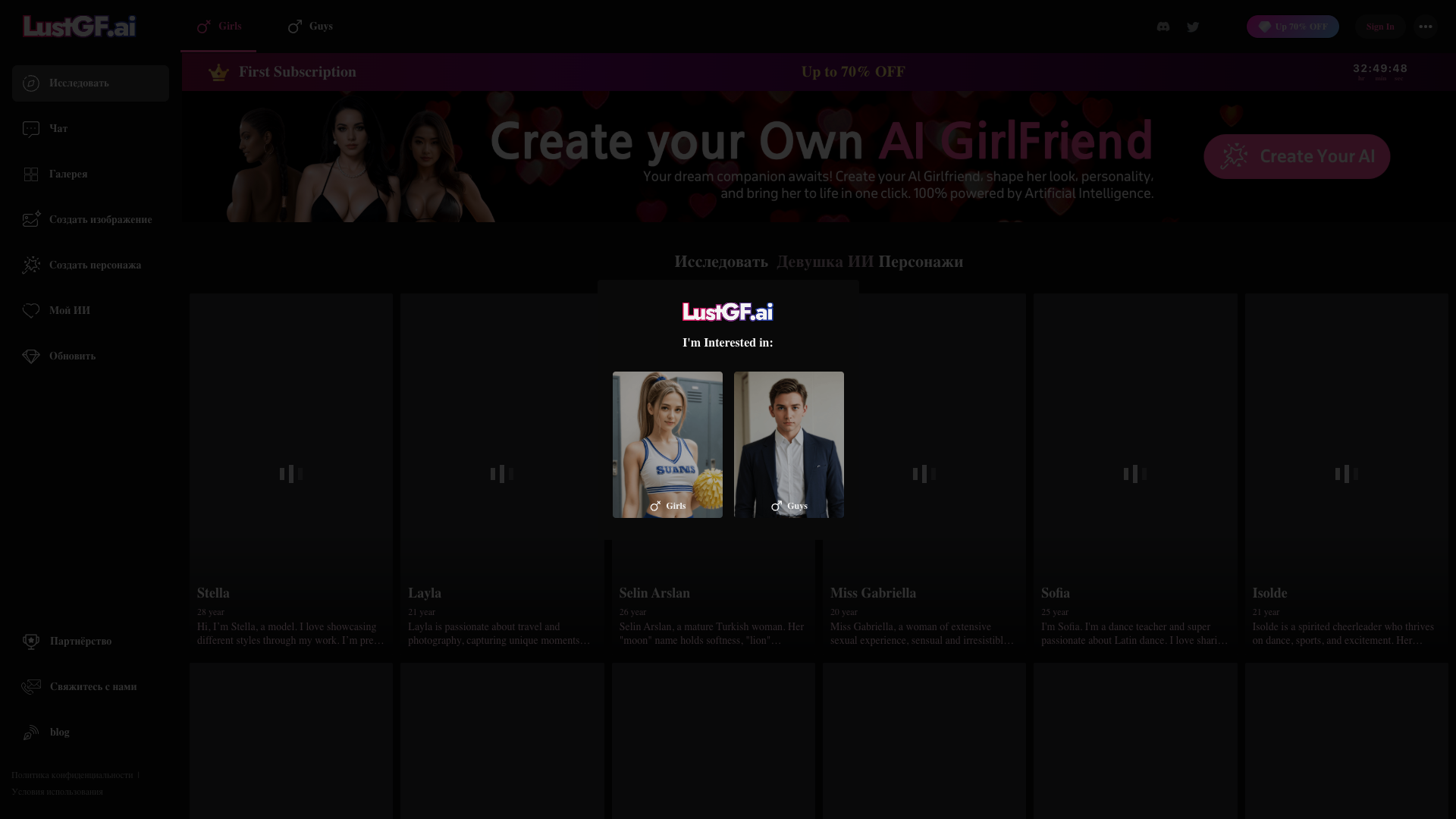Click the LustGF.ai logo in the dialog
Viewport: 1456px width, 819px height.
tap(728, 312)
